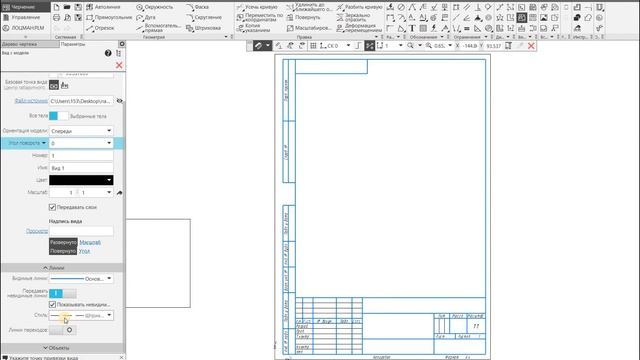Choose Повернуть rotate command

(x=303, y=18)
